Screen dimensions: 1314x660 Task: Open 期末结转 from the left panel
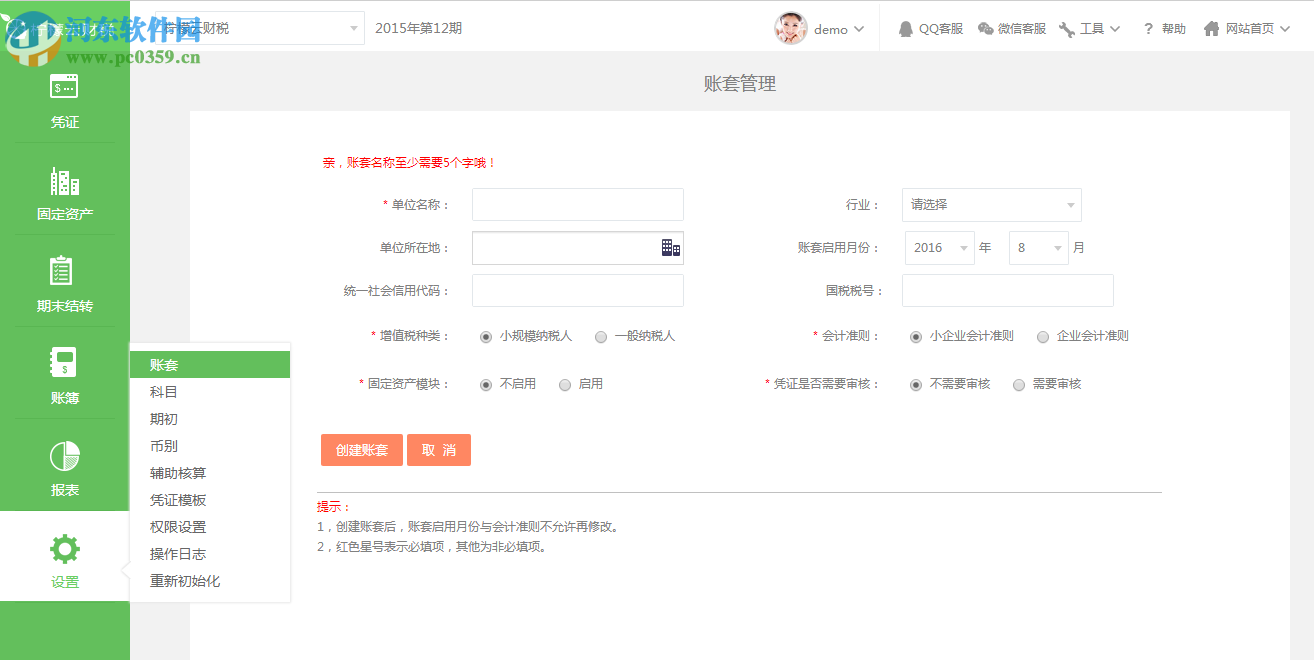pos(64,283)
